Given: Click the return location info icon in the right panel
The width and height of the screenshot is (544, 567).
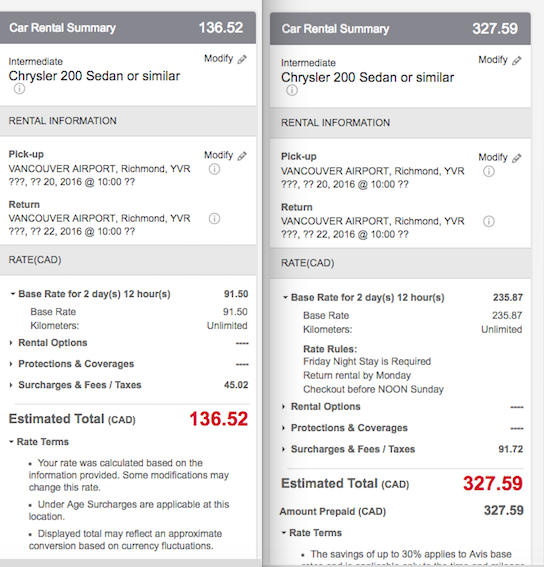Looking at the screenshot, I should click(x=489, y=221).
